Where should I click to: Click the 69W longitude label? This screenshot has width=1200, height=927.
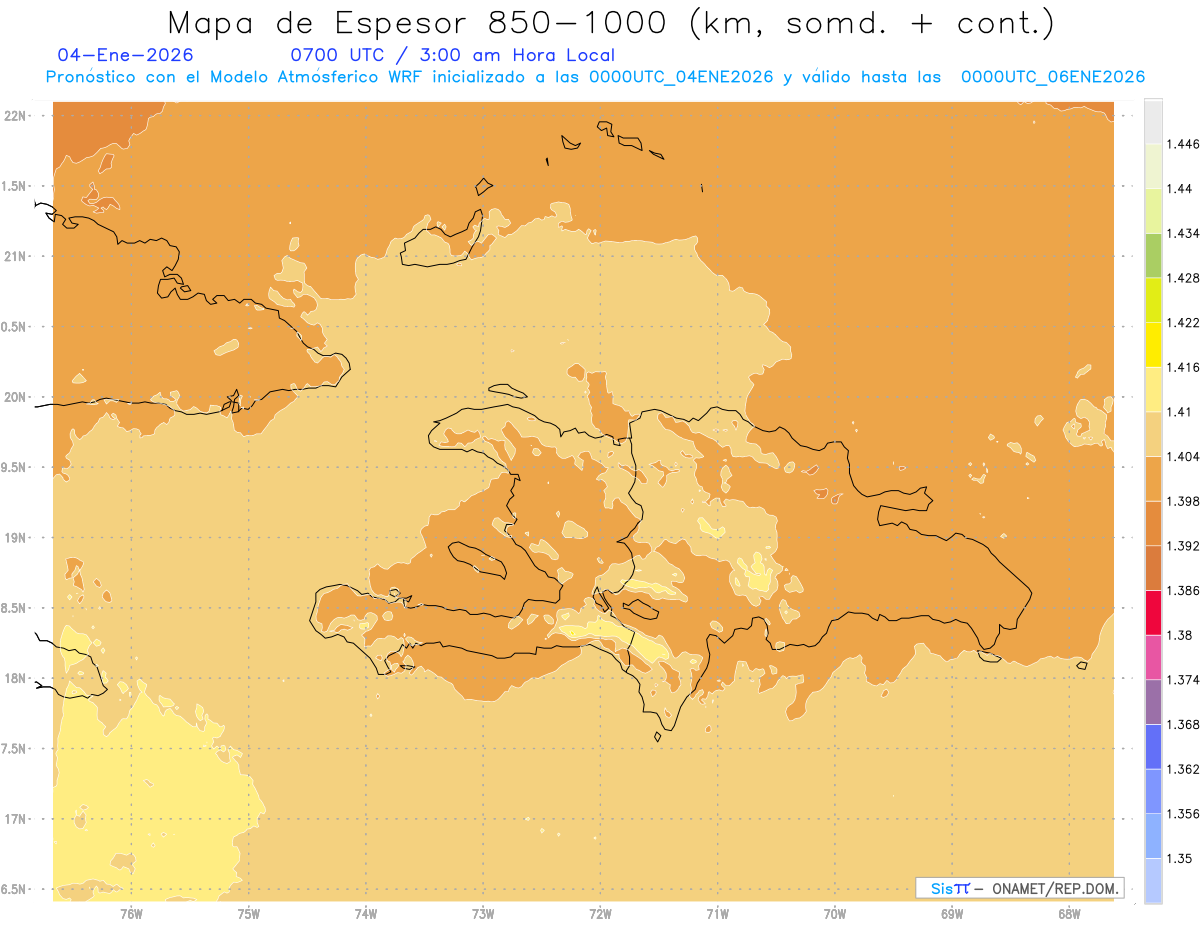(x=952, y=913)
